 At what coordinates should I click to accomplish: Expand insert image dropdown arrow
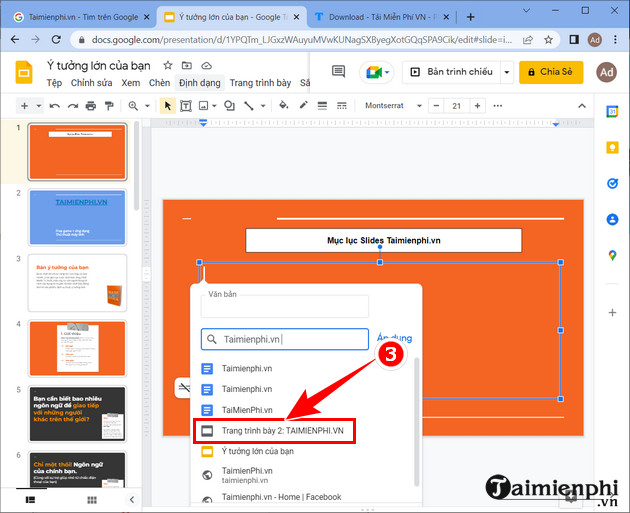coord(214,106)
